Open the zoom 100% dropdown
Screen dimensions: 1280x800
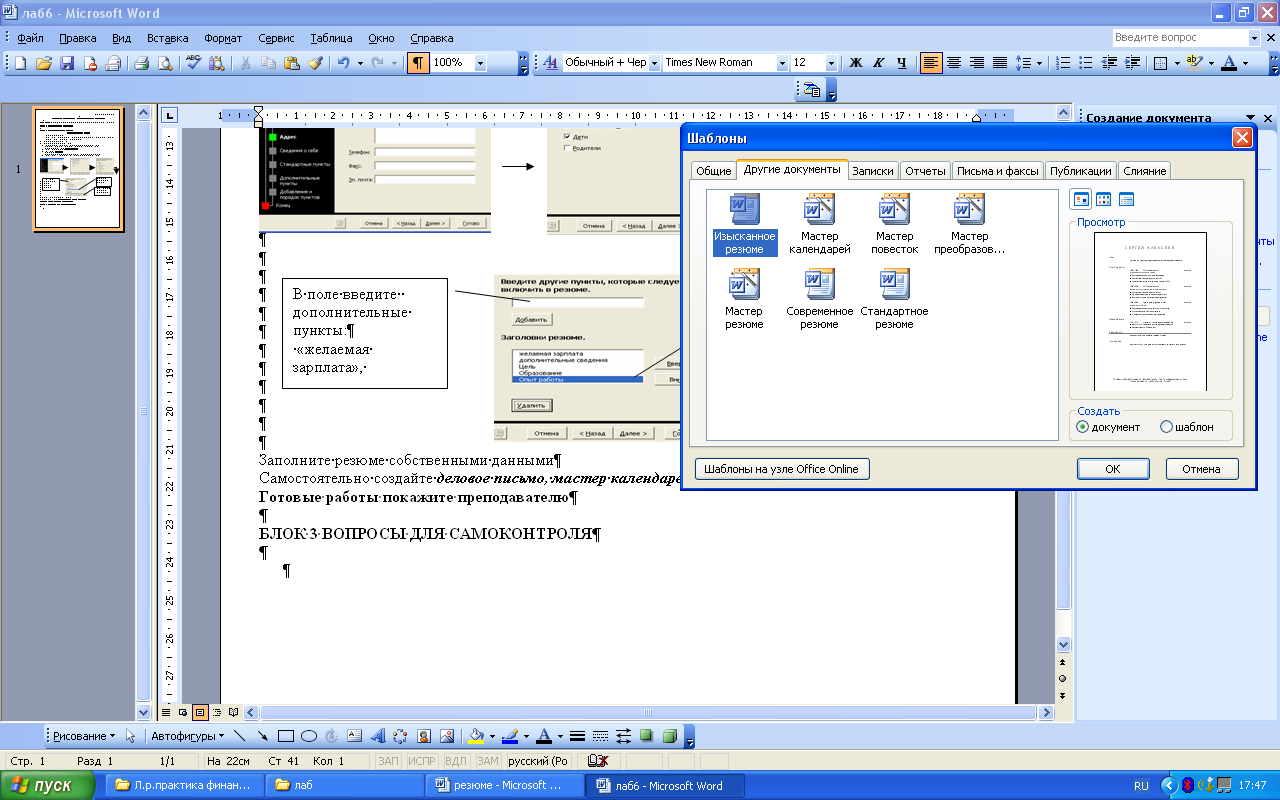pos(480,63)
